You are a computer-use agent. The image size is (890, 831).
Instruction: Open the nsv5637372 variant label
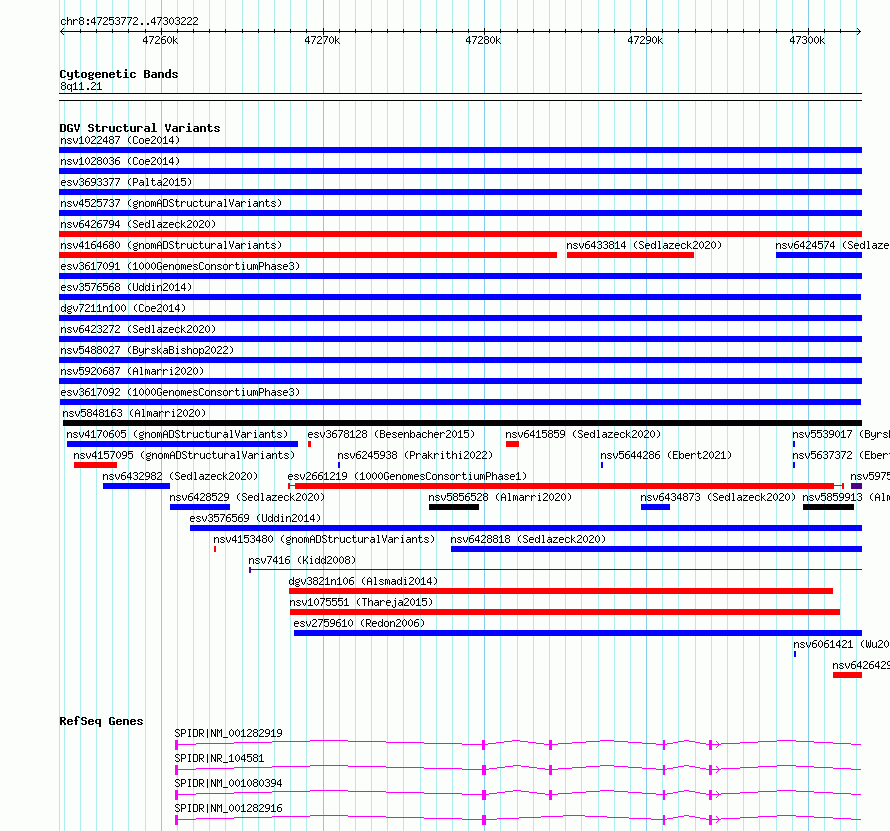pyautogui.click(x=841, y=455)
